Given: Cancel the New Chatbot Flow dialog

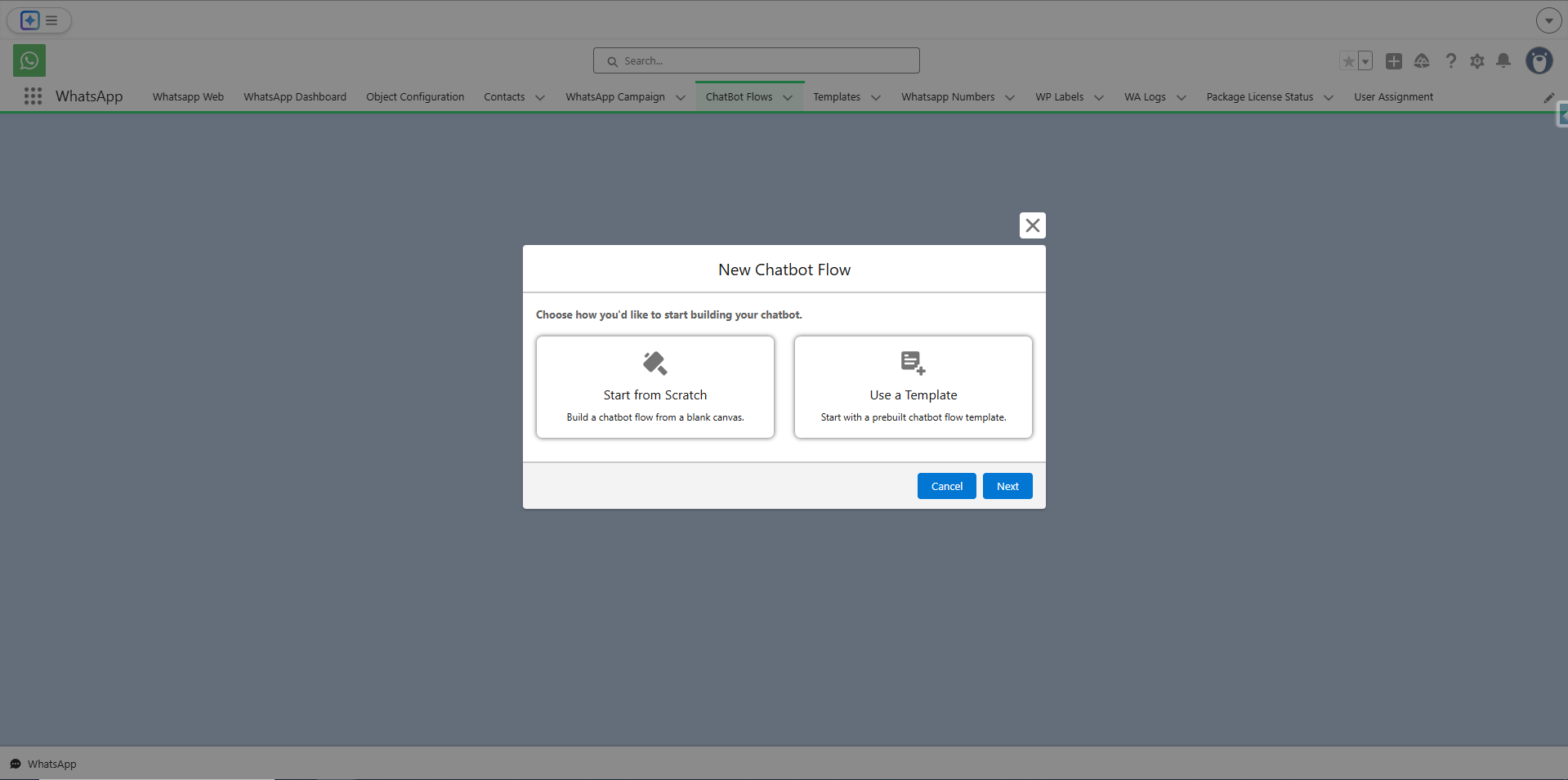Looking at the screenshot, I should click(x=946, y=485).
